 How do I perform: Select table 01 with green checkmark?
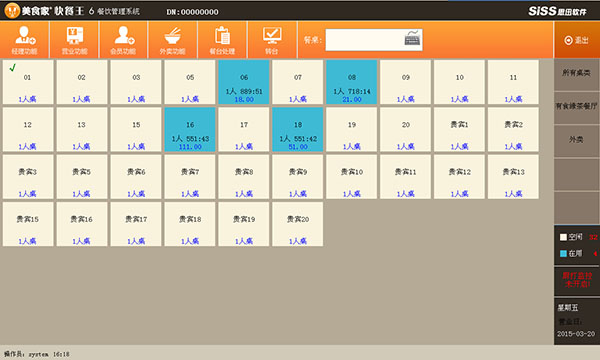pyautogui.click(x=28, y=82)
